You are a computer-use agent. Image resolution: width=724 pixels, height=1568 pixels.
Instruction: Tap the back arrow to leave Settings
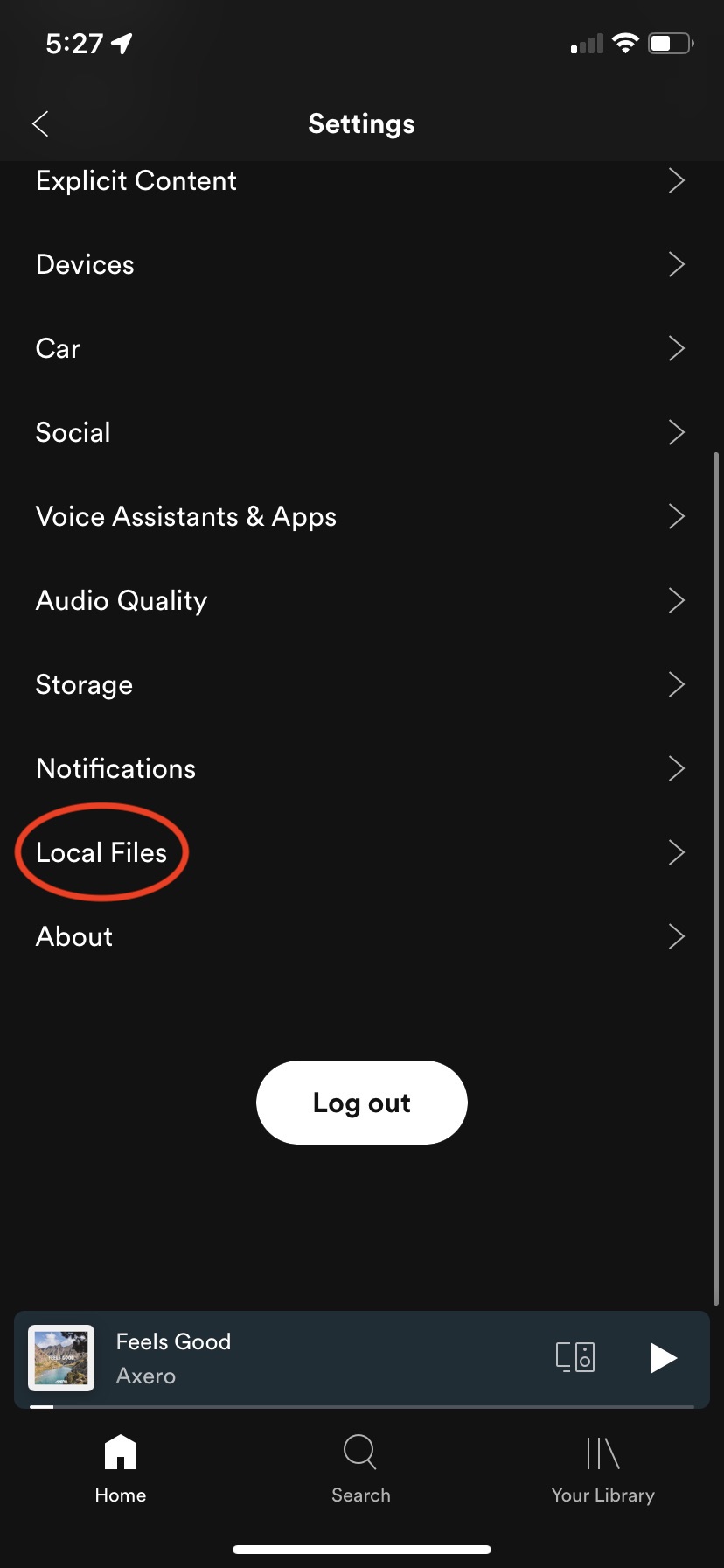[x=40, y=123]
